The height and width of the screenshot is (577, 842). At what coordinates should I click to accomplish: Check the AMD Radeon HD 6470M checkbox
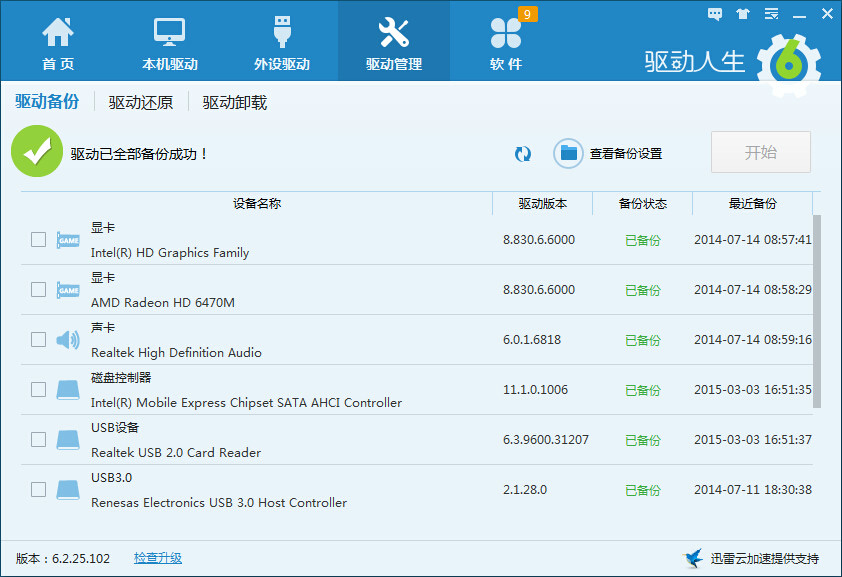(38, 289)
